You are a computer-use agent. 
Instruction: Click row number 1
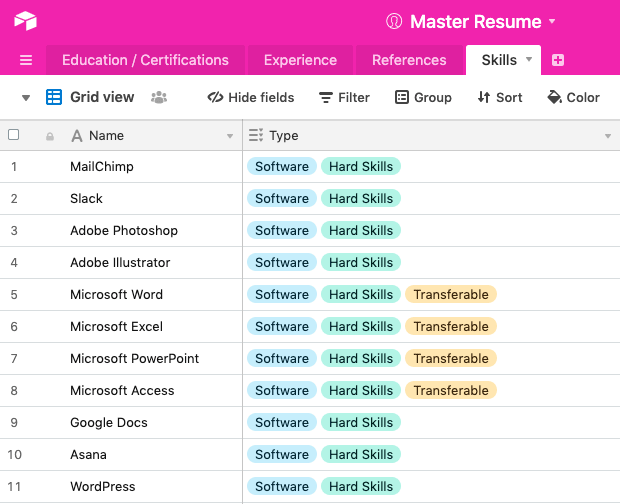[14, 167]
